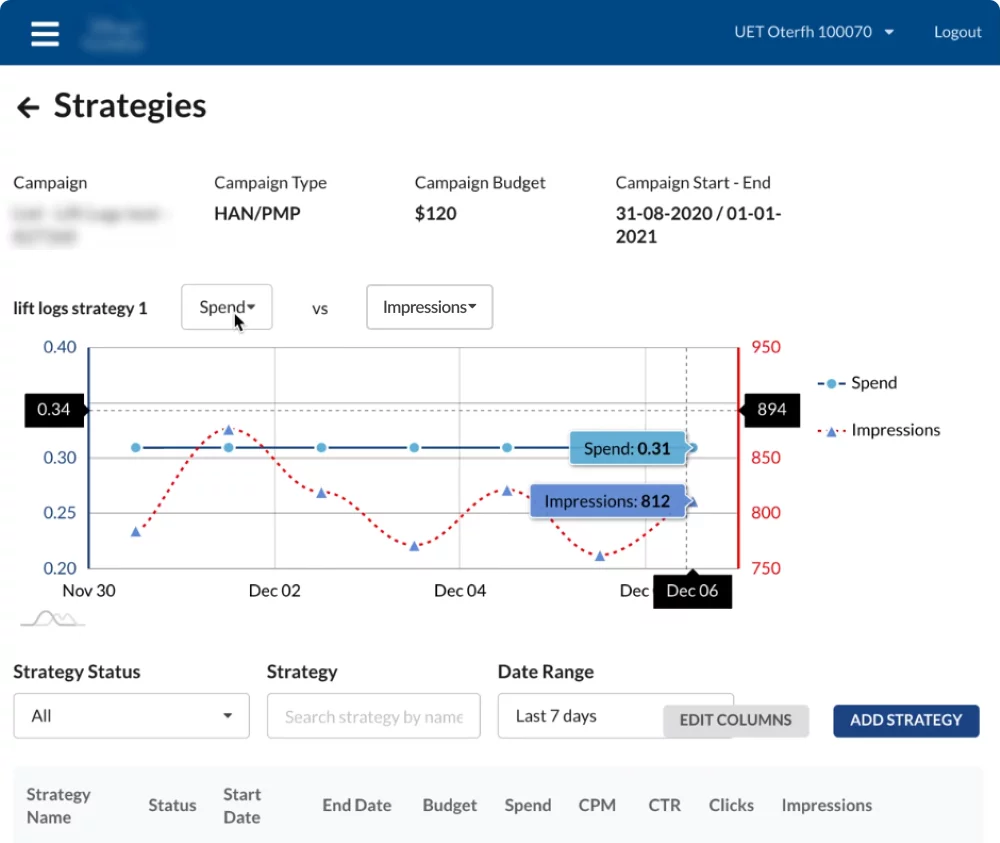Click Logout in the top bar
This screenshot has width=1000, height=843.
[957, 31]
